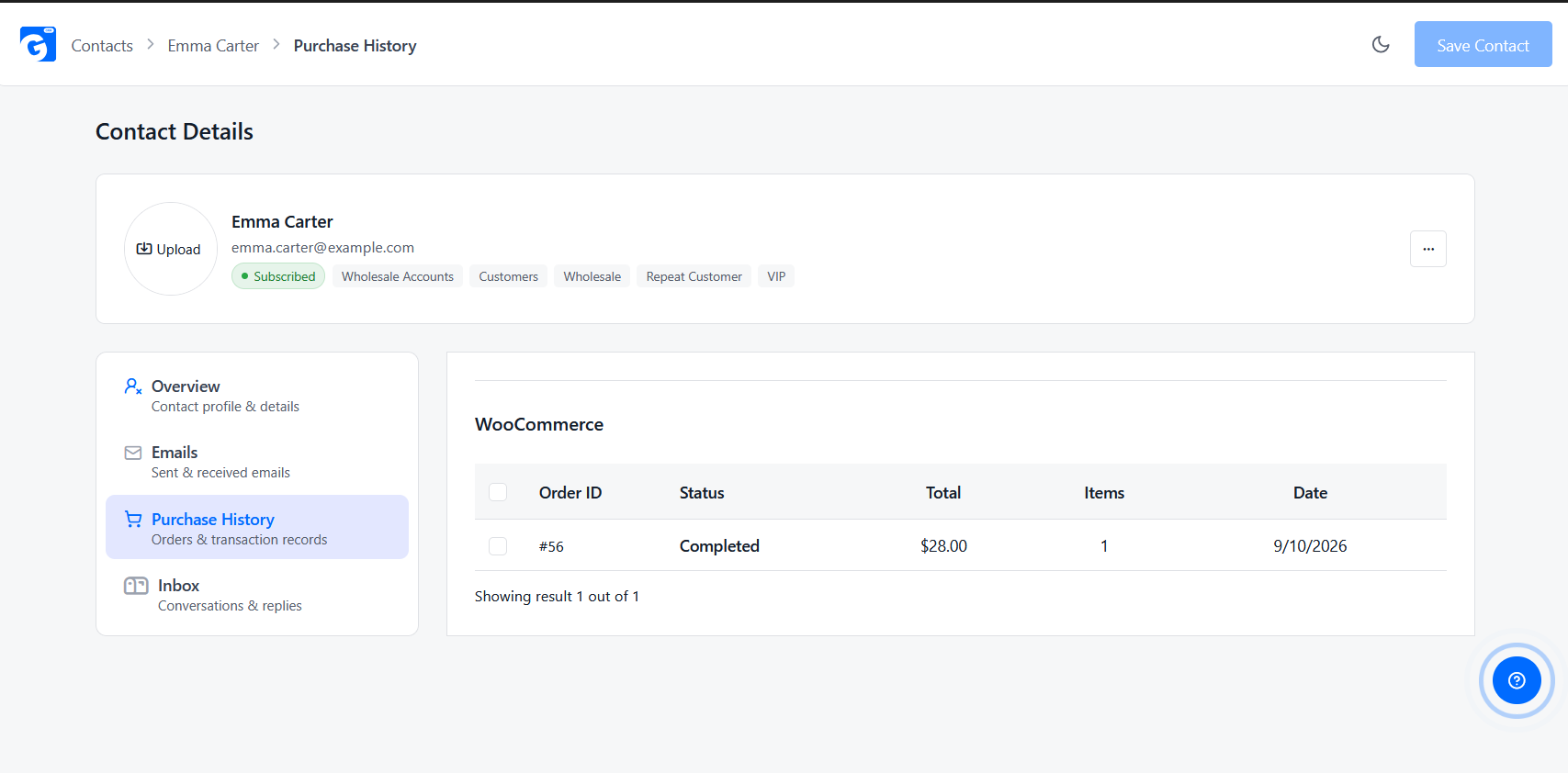
Task: Upload a contact avatar photo
Action: coord(171,249)
